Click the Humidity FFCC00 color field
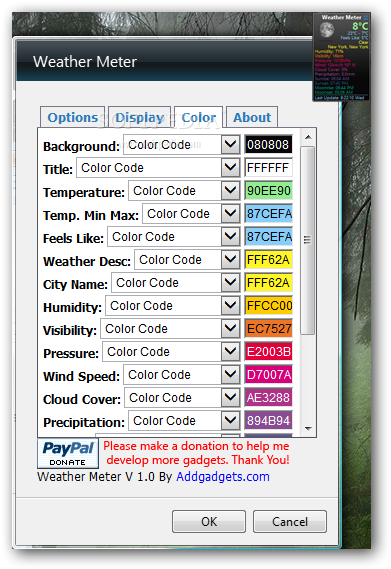This screenshot has width=391, height=569. tap(268, 306)
